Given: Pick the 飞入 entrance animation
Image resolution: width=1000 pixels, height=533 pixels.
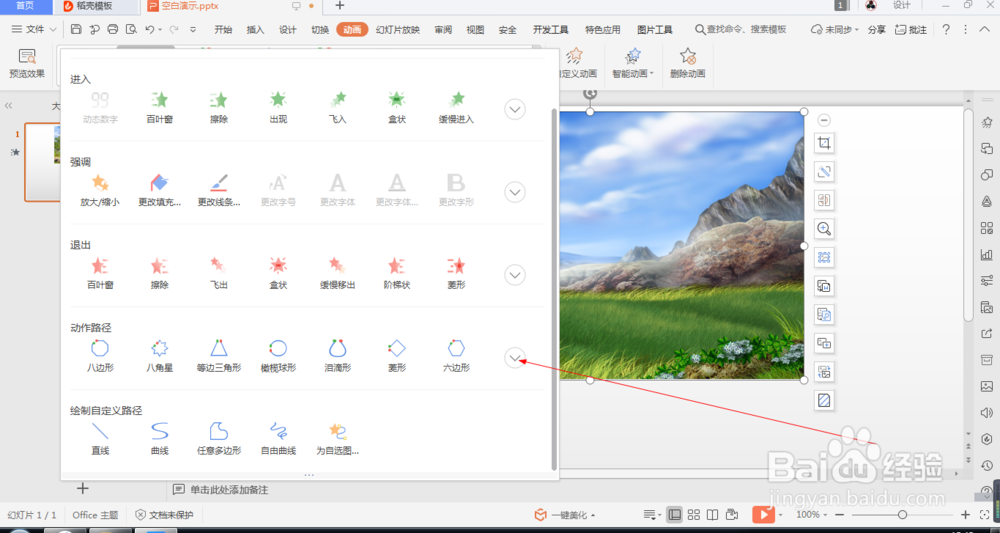Looking at the screenshot, I should click(337, 107).
